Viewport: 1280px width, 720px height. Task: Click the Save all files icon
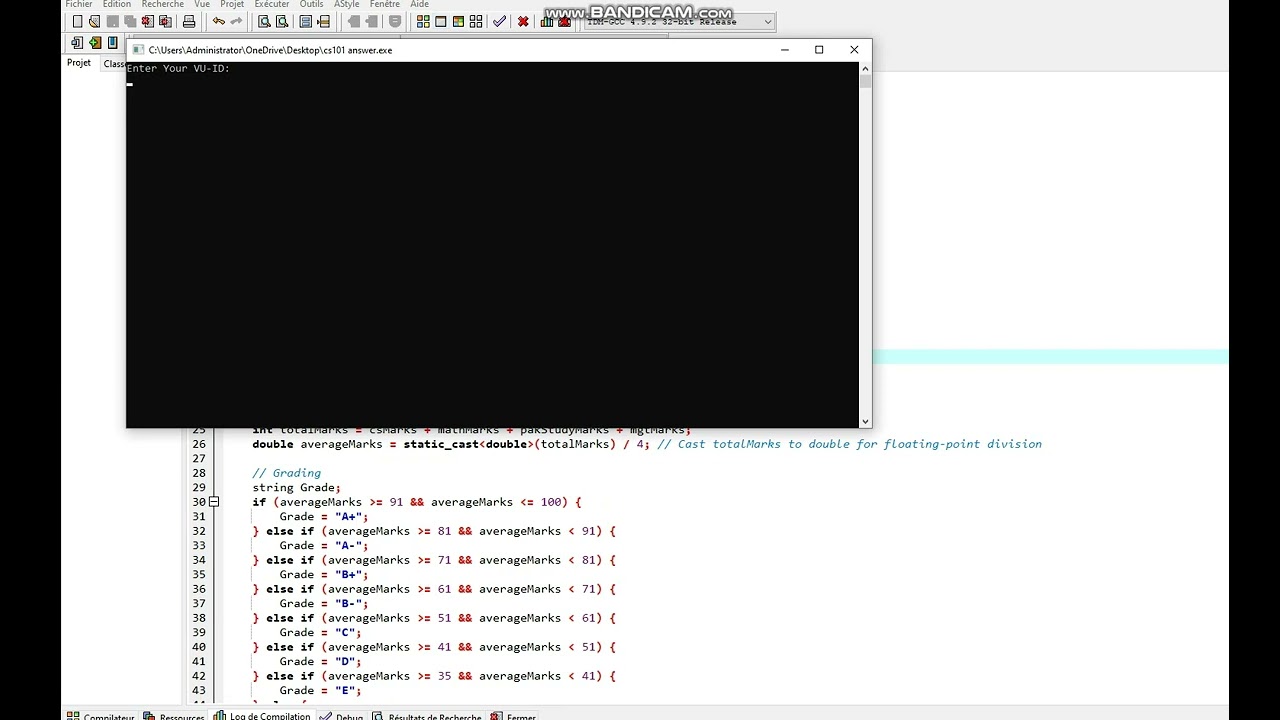[x=130, y=21]
